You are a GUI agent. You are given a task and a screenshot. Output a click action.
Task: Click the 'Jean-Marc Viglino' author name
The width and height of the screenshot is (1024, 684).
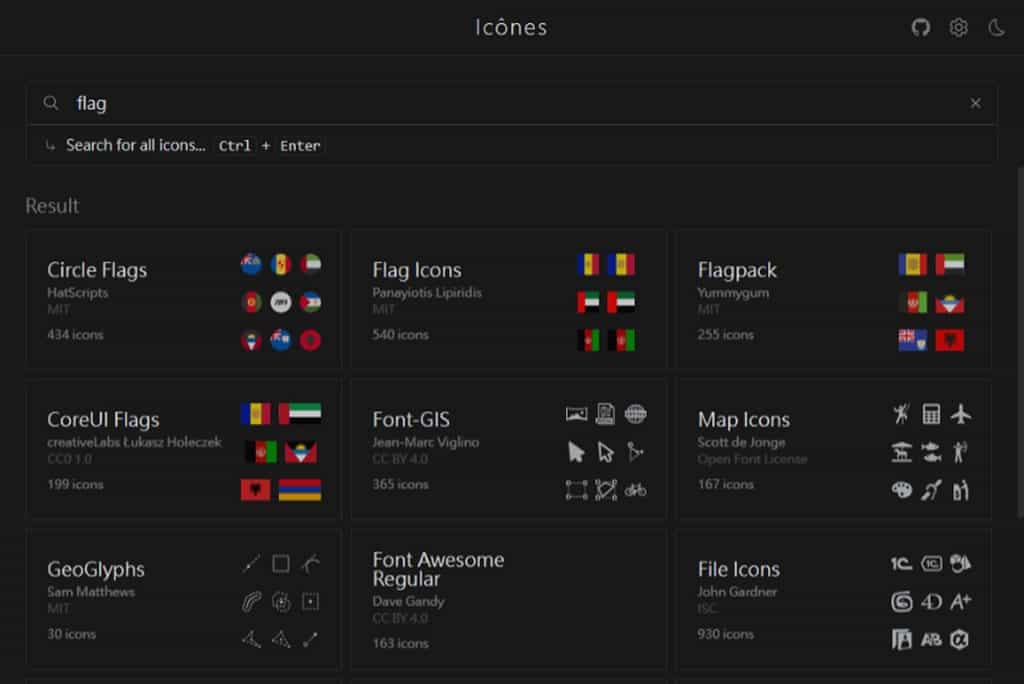pos(426,442)
